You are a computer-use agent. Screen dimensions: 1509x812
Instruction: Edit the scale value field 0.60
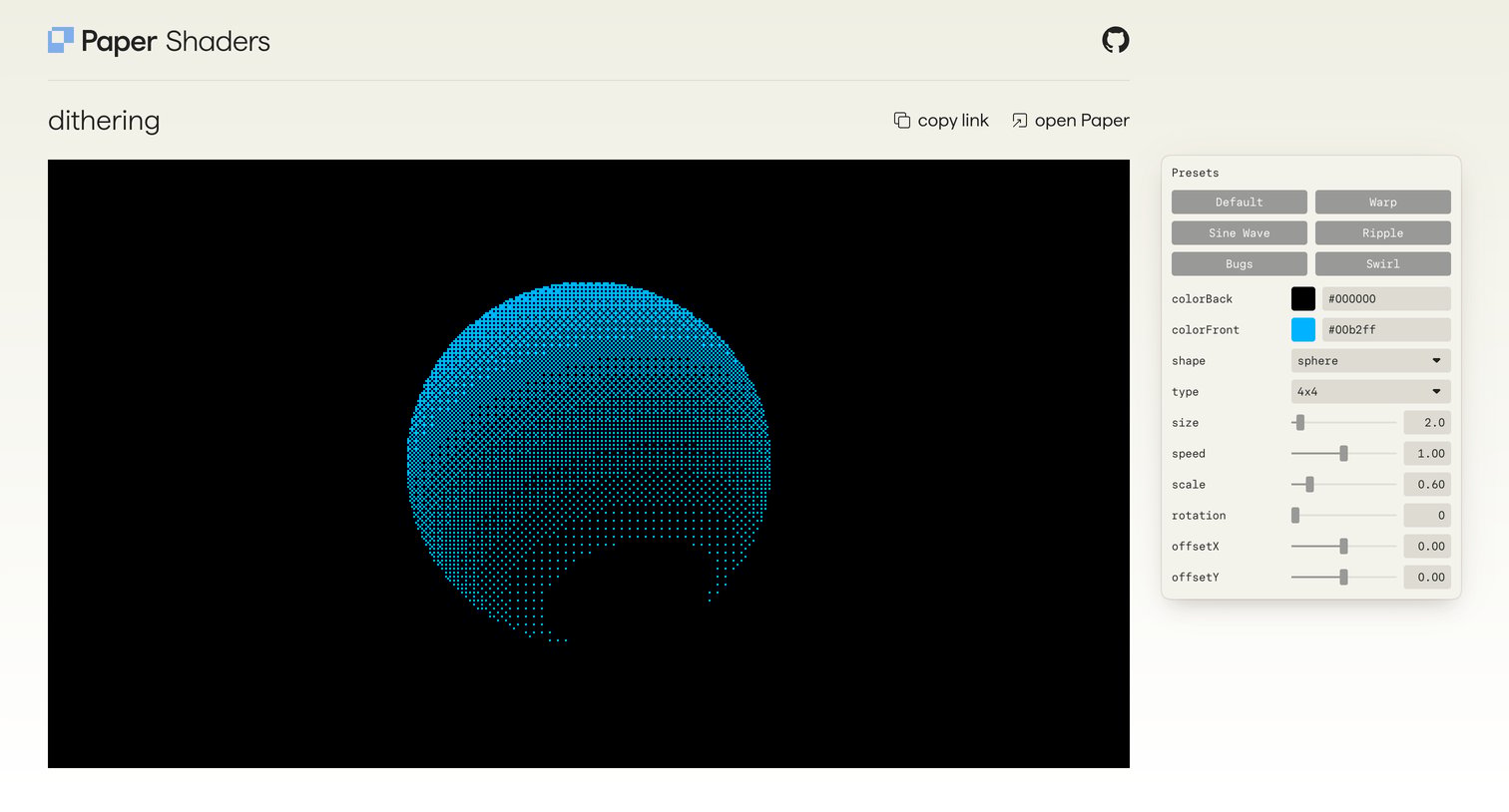(1426, 484)
